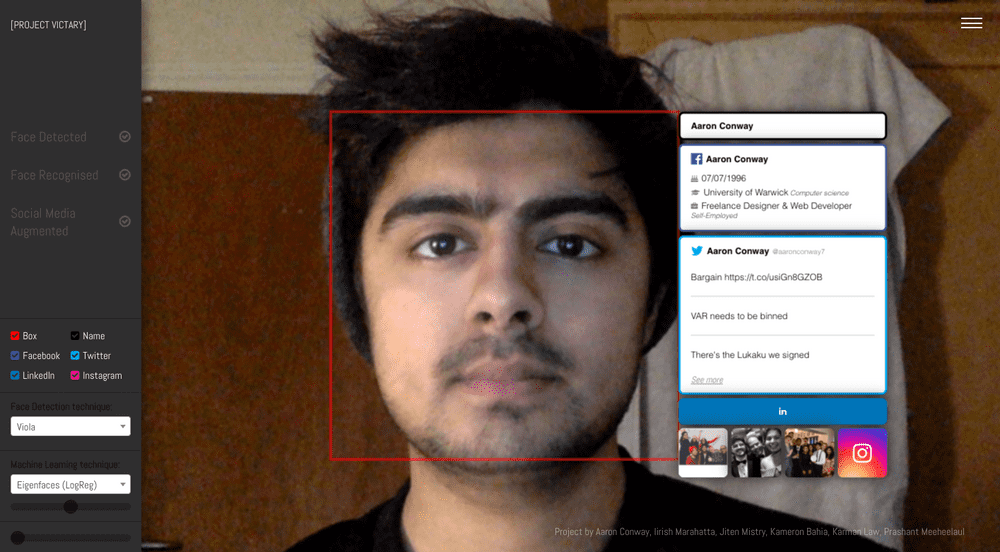The height and width of the screenshot is (552, 1000).
Task: Click the Face Detected status label
Action: (x=48, y=137)
